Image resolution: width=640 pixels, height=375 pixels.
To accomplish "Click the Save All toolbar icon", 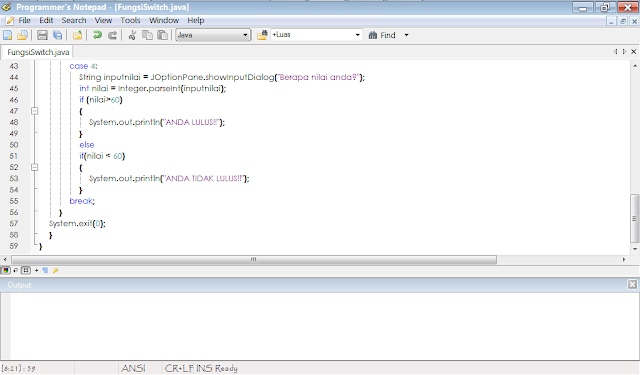I will point(58,36).
